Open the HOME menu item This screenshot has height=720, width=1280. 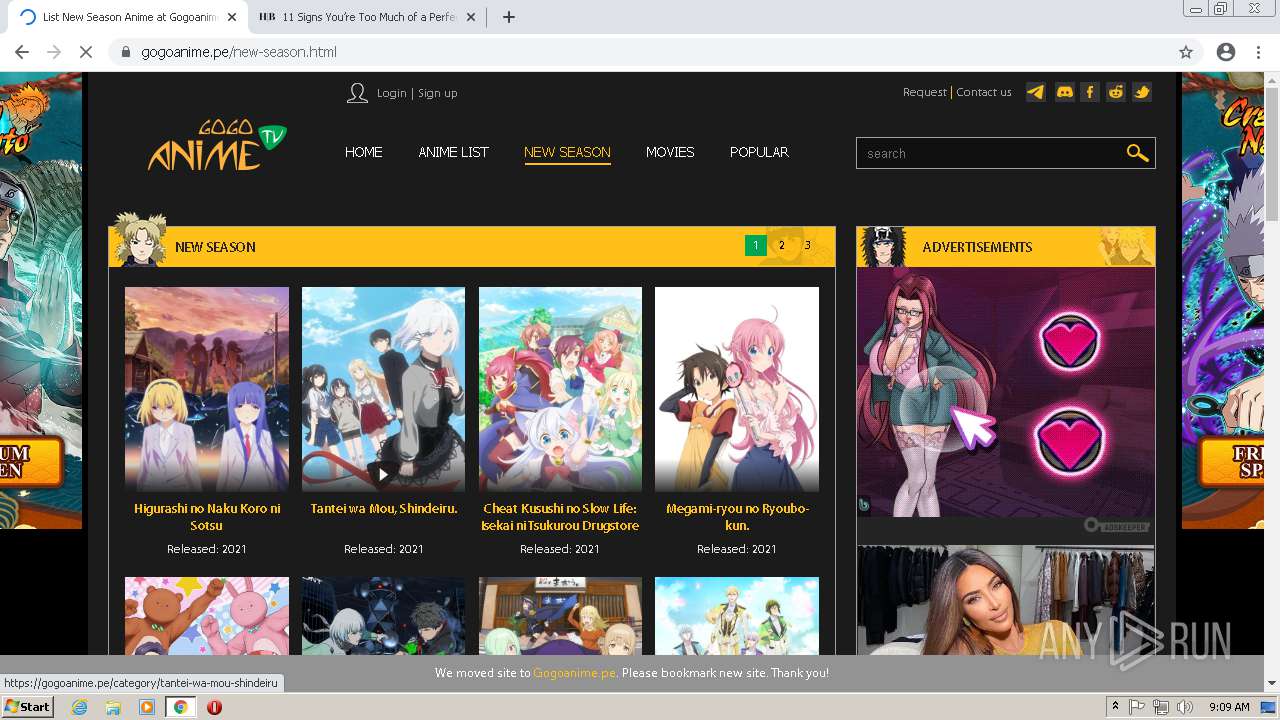(x=364, y=152)
